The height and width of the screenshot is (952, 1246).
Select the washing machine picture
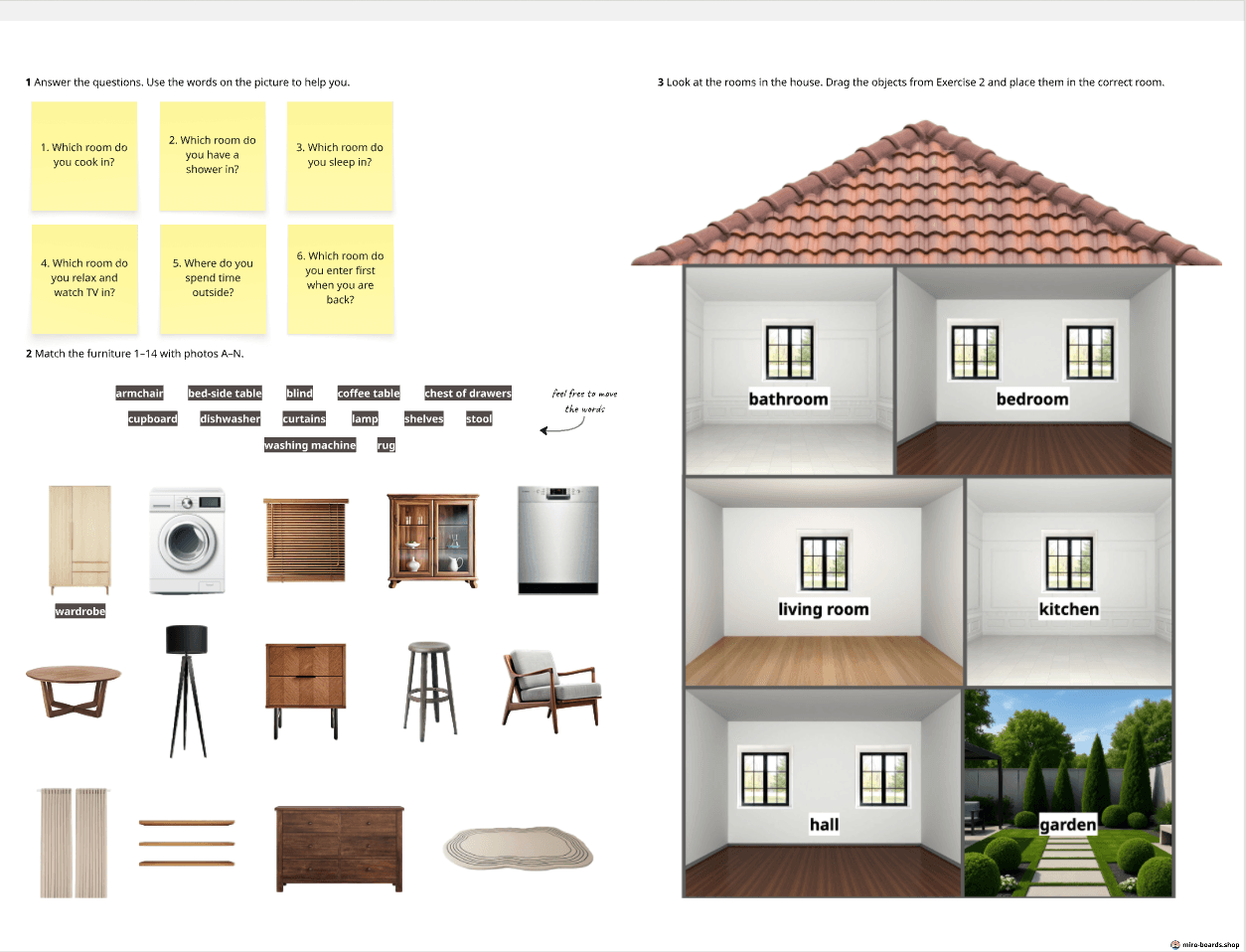tap(187, 541)
